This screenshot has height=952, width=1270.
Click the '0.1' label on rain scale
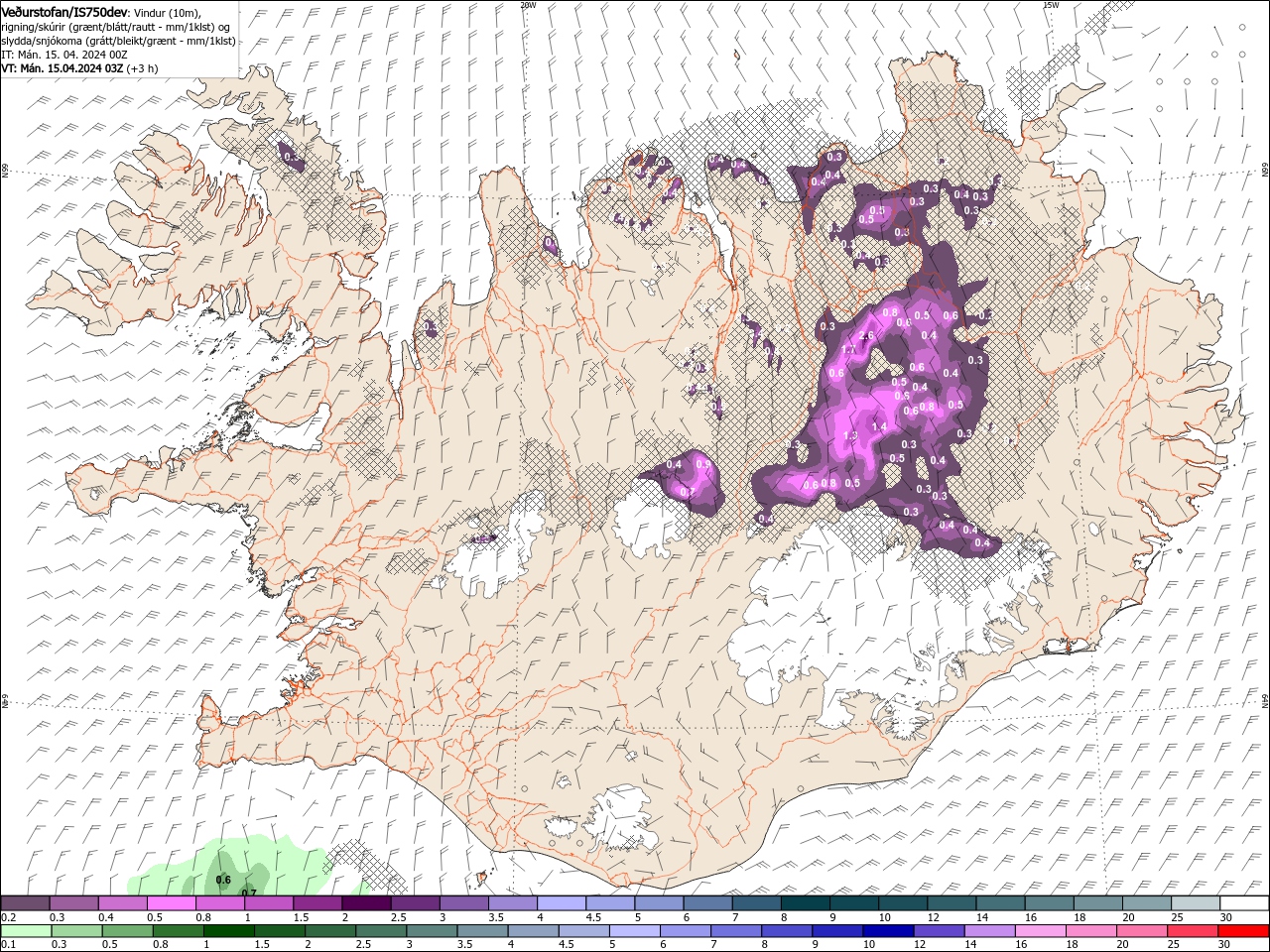click(x=9, y=945)
